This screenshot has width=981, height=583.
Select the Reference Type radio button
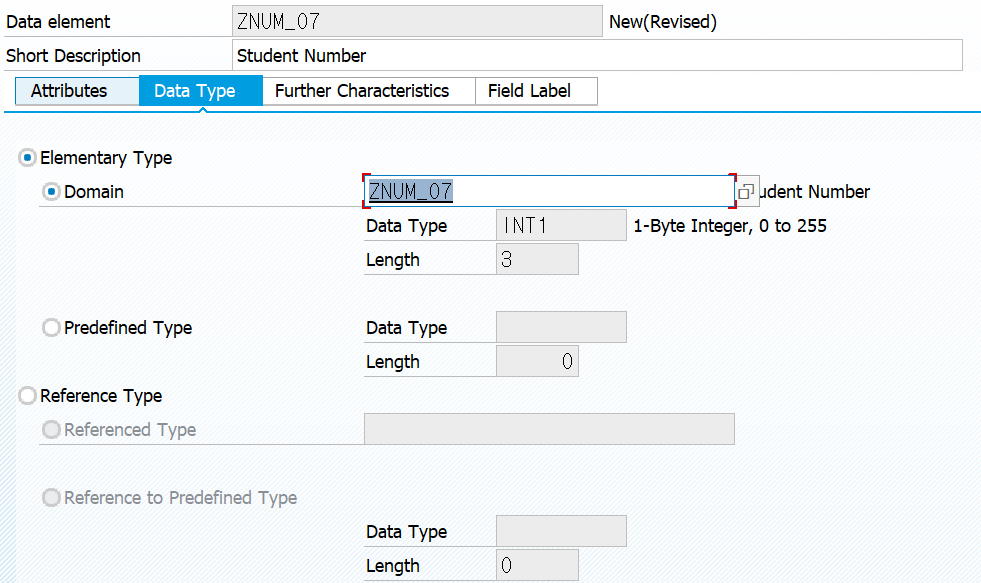coord(27,395)
